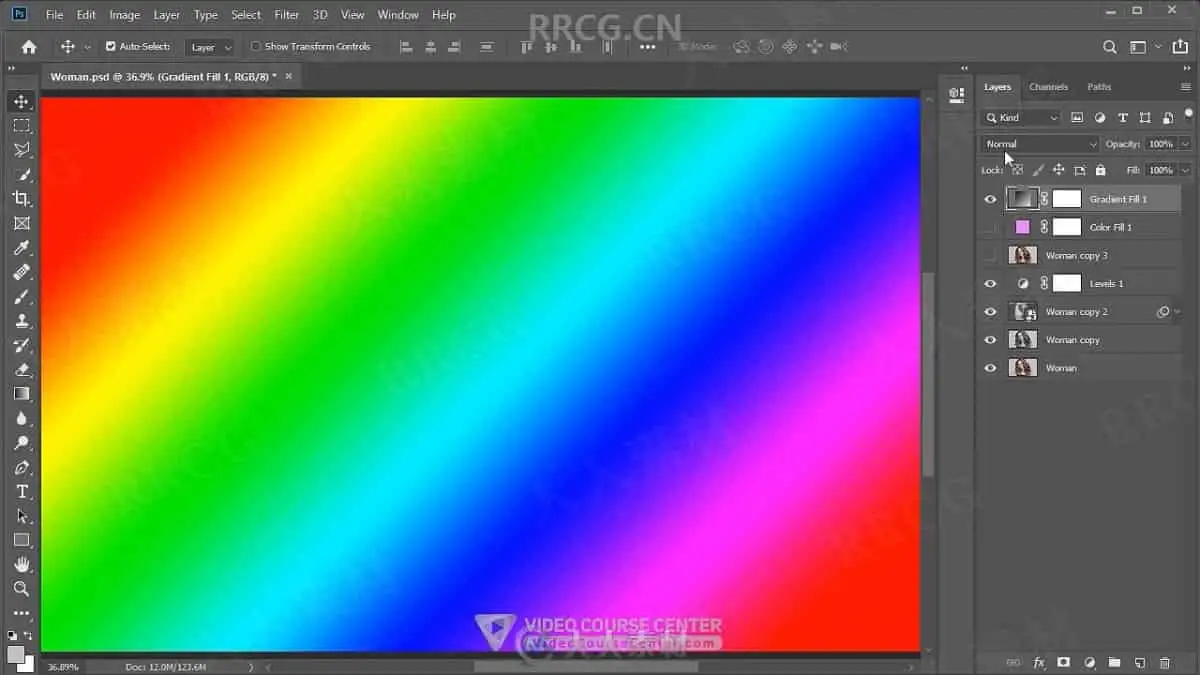Choose the Rectangle shape tool

[22, 541]
